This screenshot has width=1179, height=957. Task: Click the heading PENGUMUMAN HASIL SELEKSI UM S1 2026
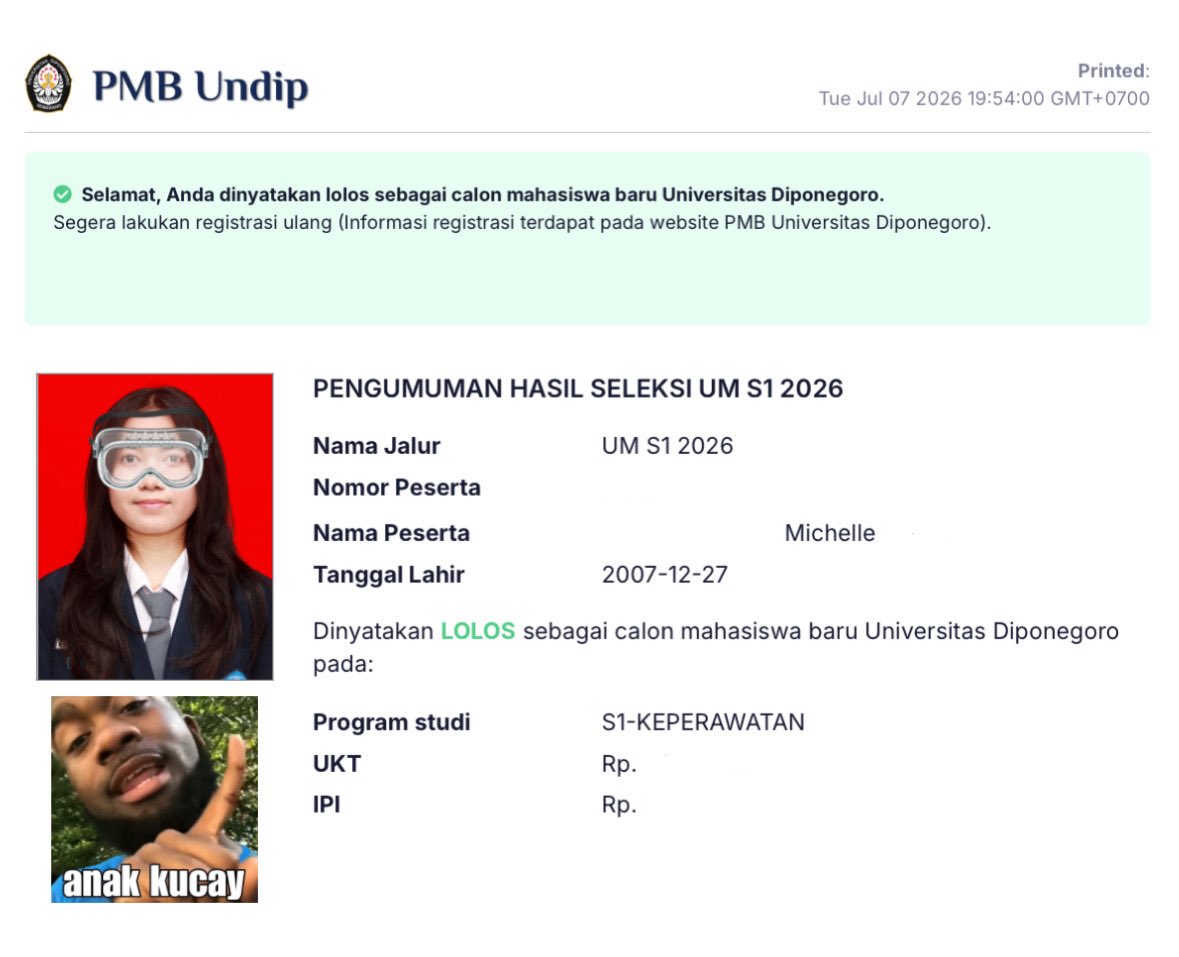click(x=577, y=389)
